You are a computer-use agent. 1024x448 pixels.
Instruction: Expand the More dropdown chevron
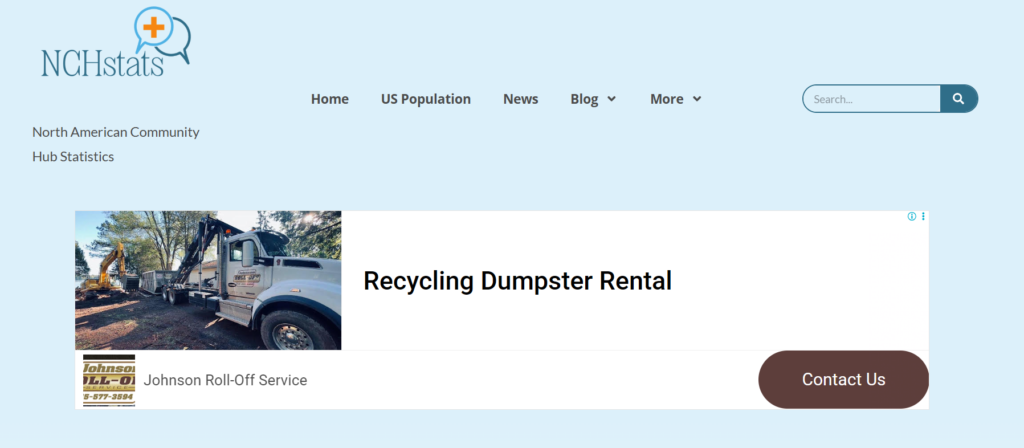point(697,99)
